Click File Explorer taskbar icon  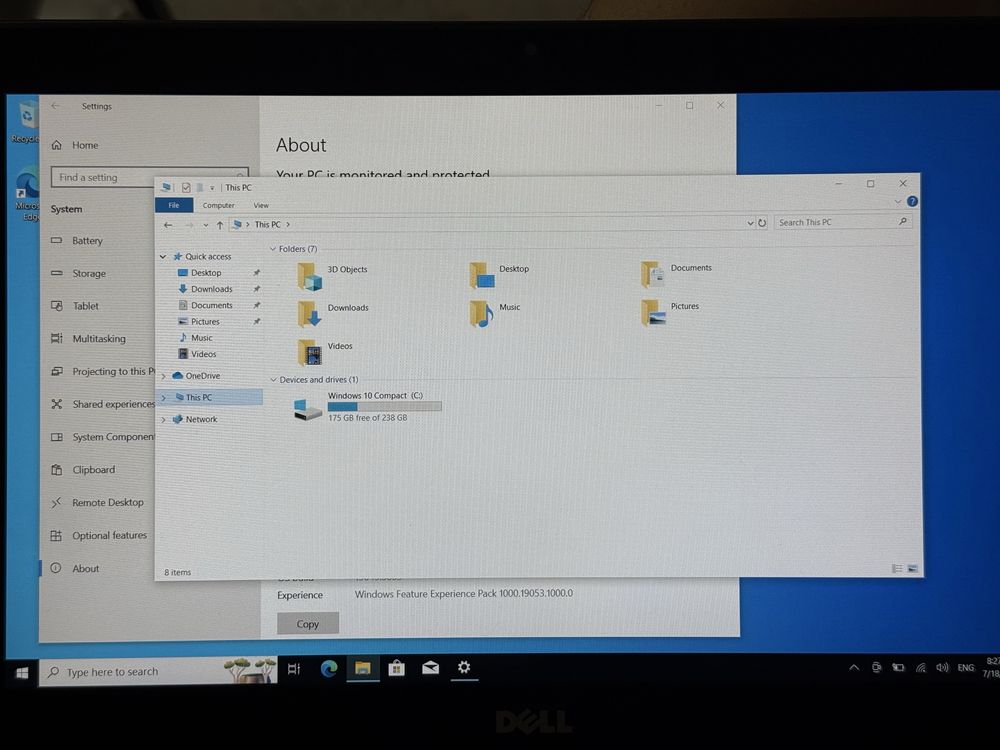coord(363,668)
